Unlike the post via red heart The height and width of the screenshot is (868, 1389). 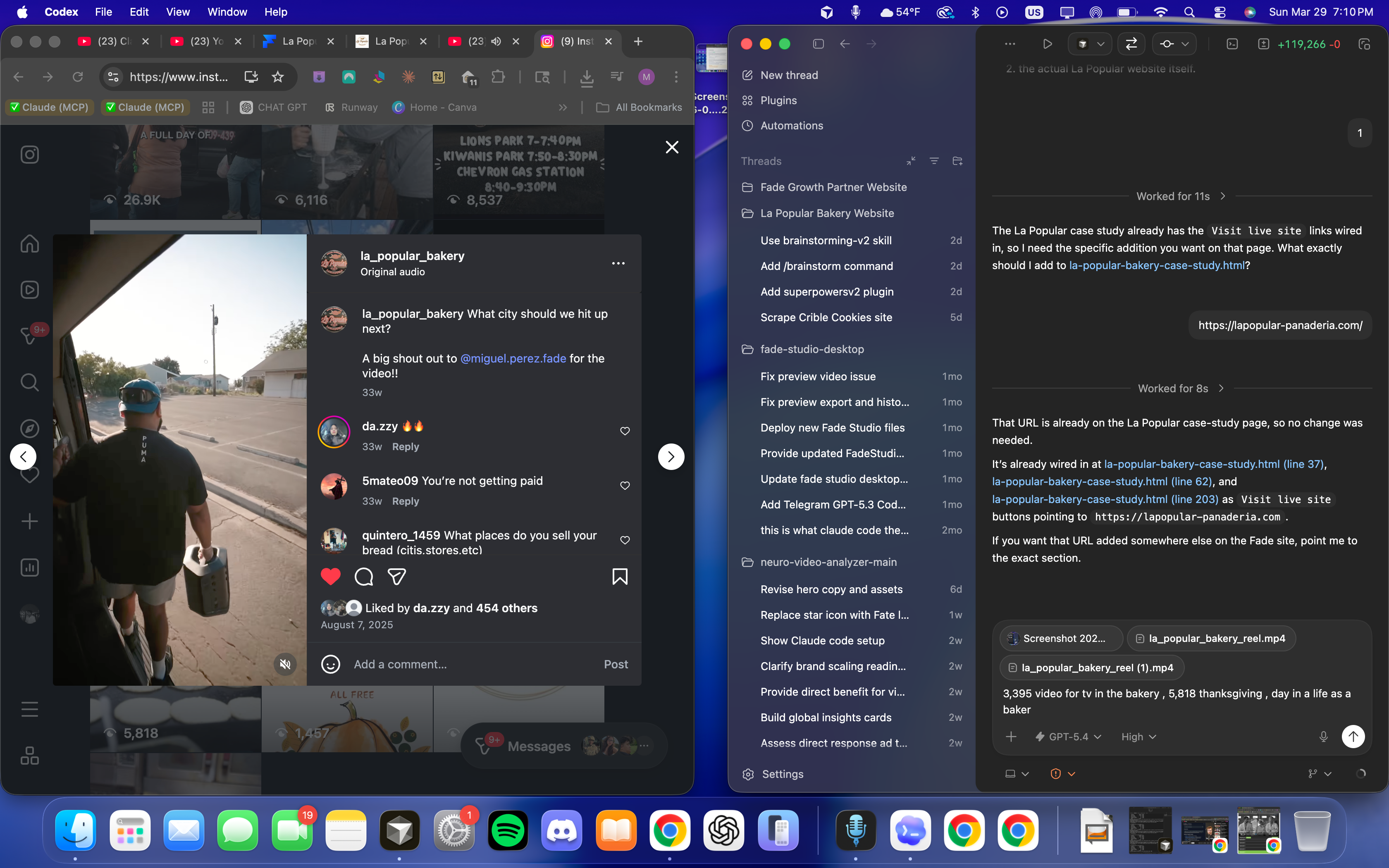click(x=331, y=576)
